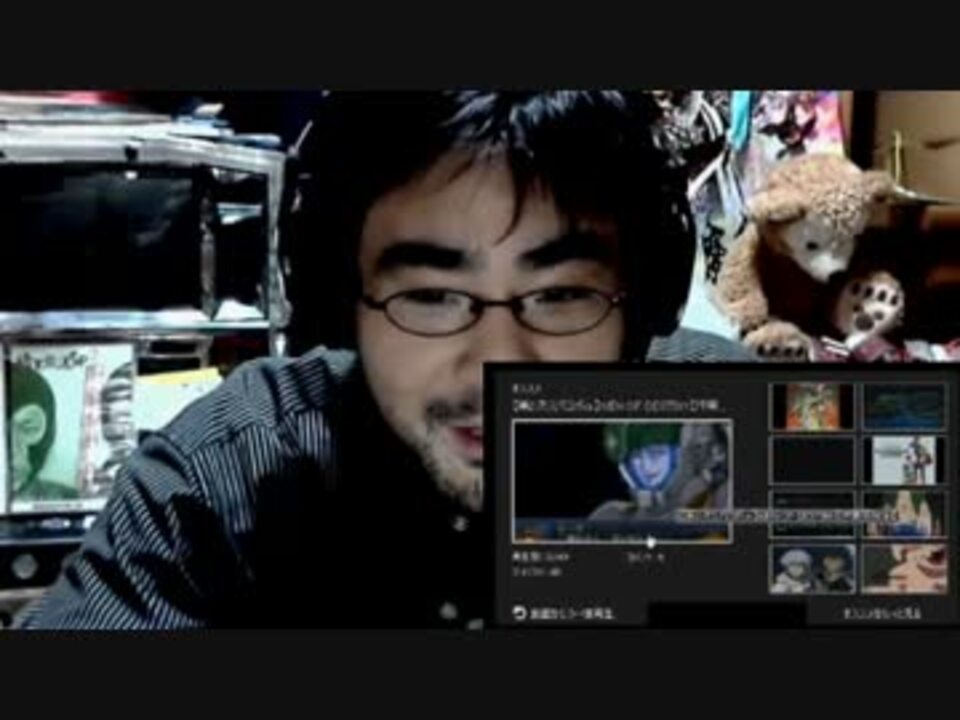The image size is (960, 720).
Task: Open the white-background figure thumbnail
Action: click(904, 460)
